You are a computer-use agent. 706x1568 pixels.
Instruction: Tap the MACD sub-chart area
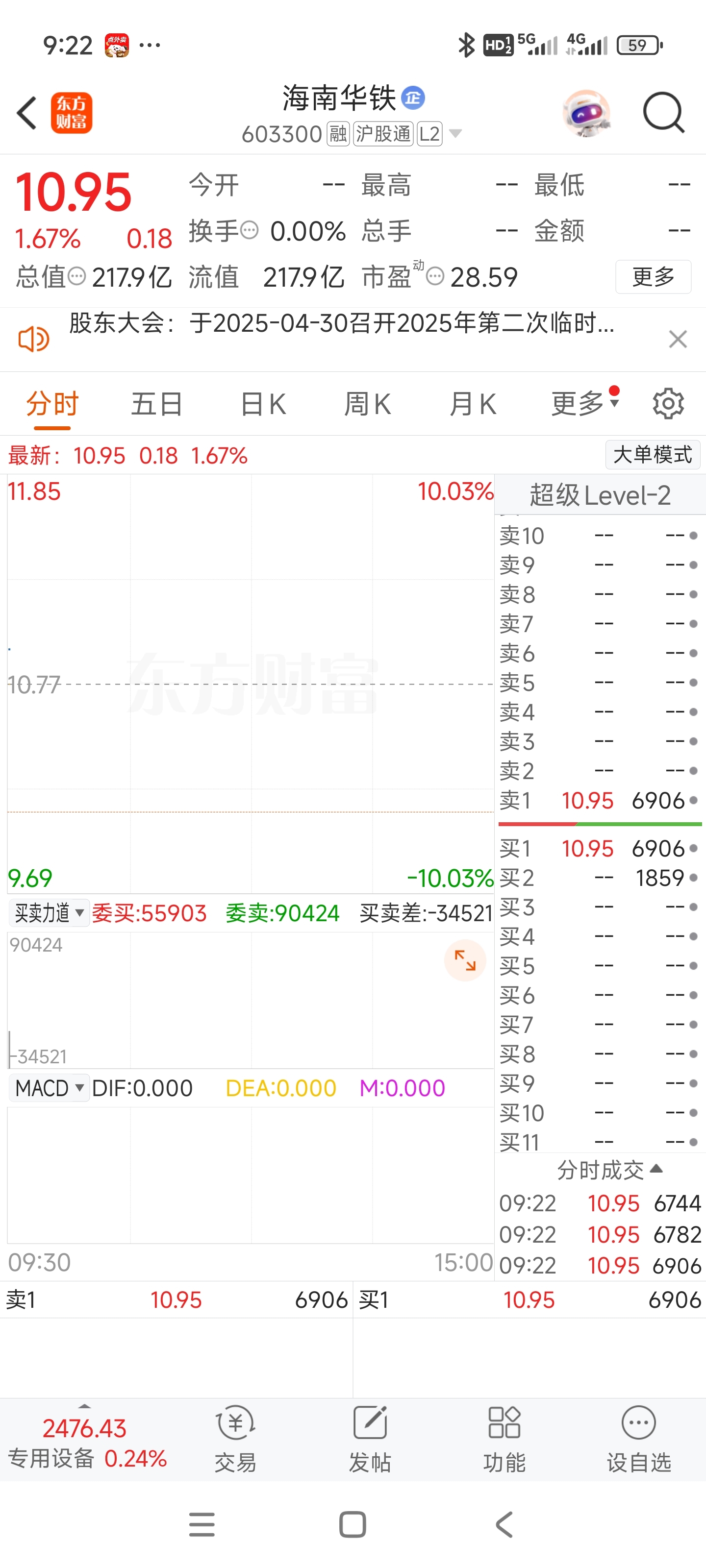[x=251, y=1175]
